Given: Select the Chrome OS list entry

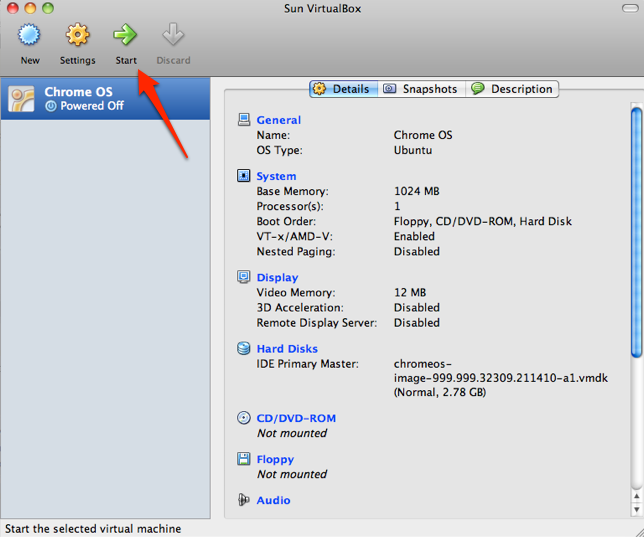Looking at the screenshot, I should [x=105, y=99].
